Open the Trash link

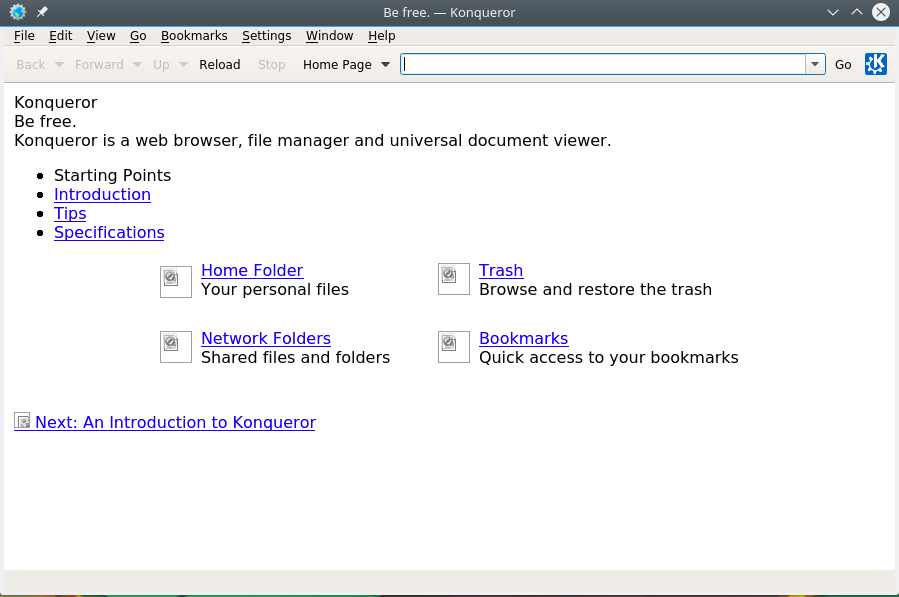[501, 270]
